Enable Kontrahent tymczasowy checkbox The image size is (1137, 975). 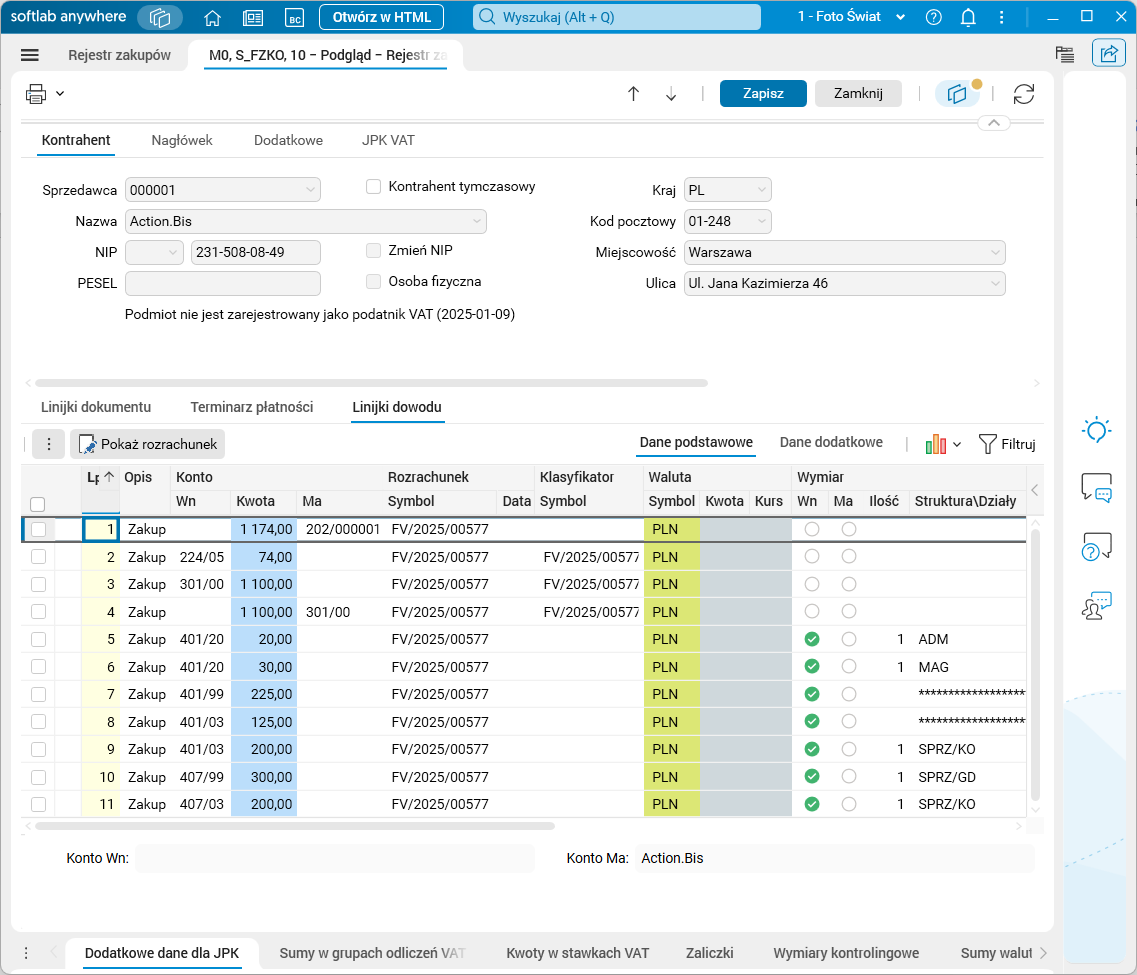tap(374, 187)
